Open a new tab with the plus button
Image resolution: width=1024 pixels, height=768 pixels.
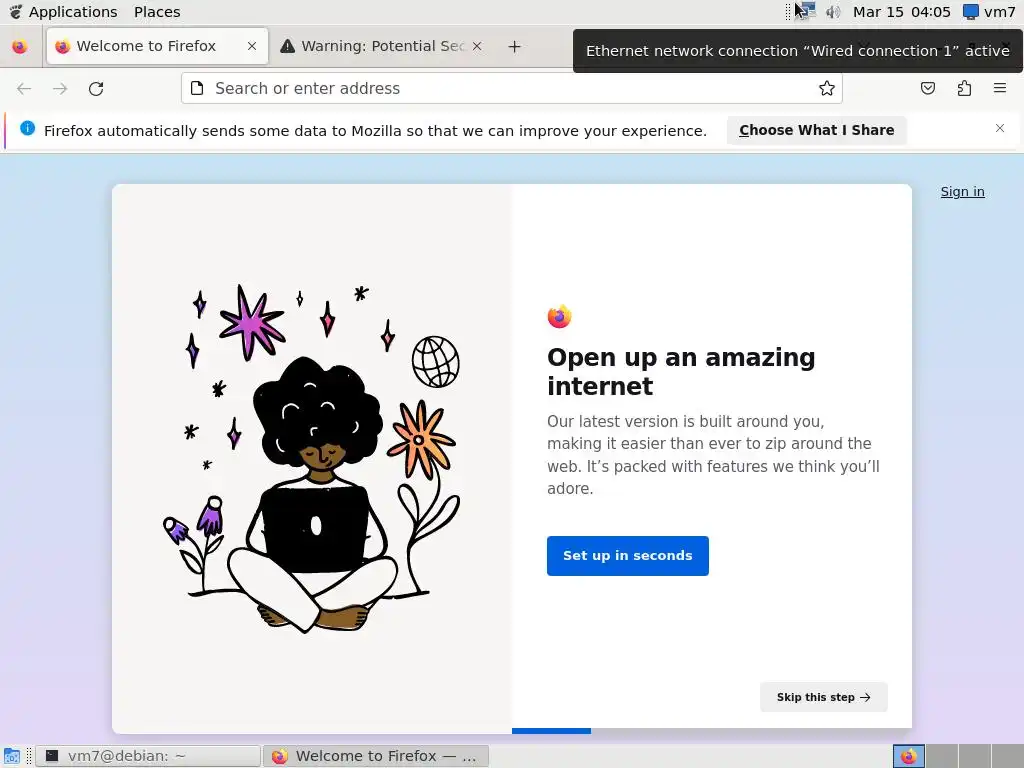pos(515,46)
